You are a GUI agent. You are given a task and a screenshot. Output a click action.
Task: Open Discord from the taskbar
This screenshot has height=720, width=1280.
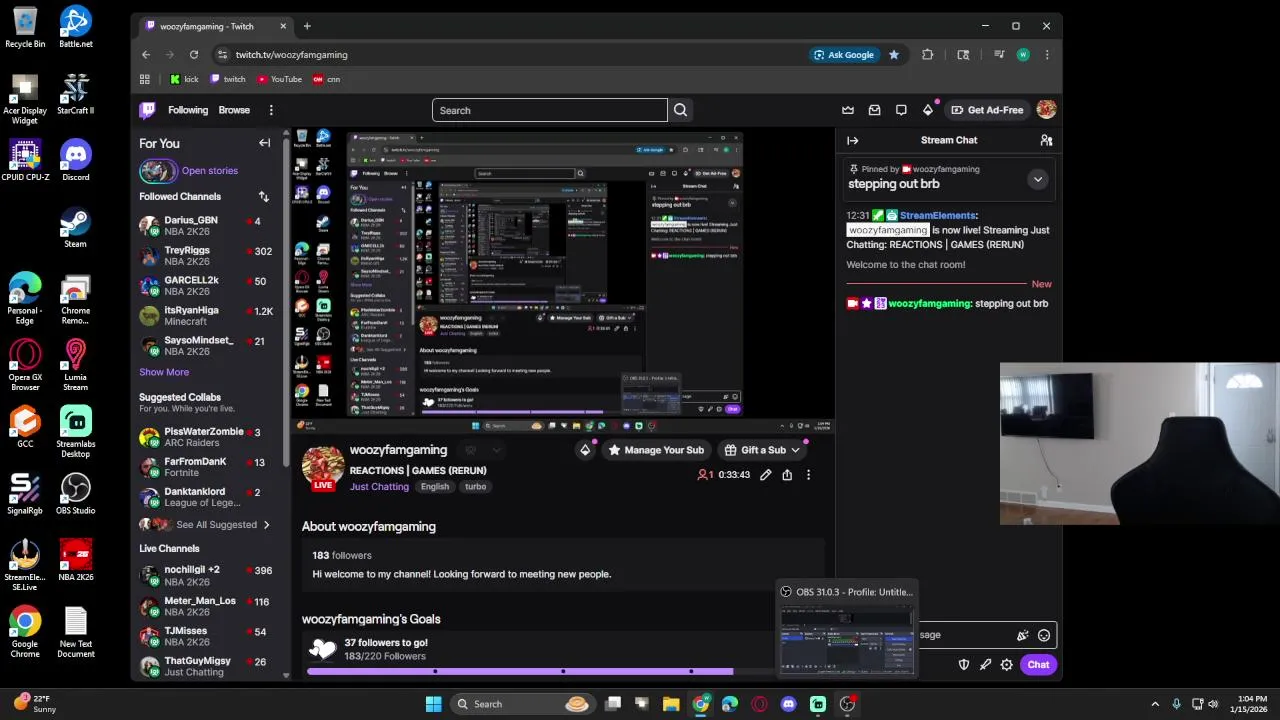(788, 704)
